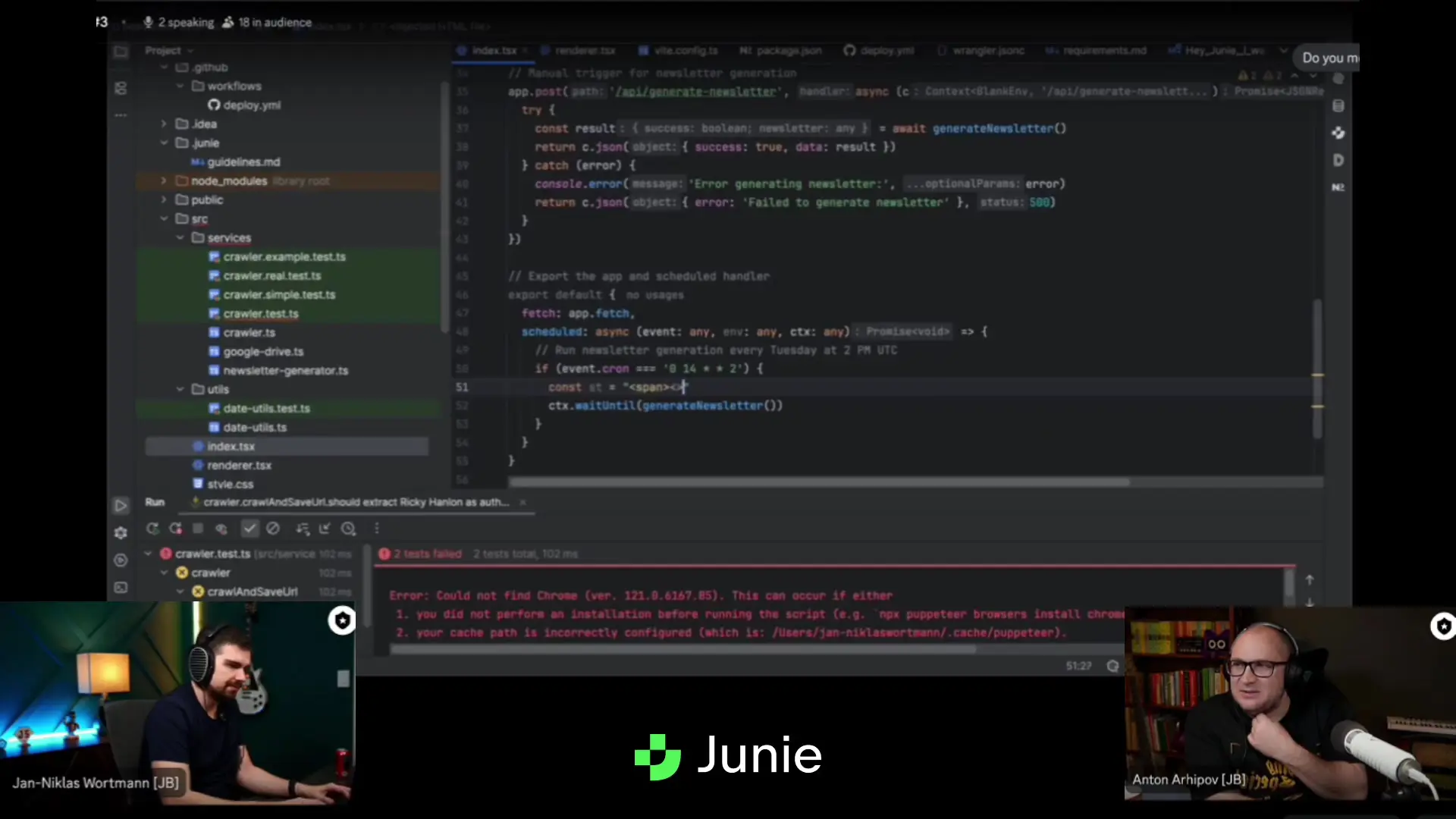Click the editor vertical scrollbar
Screen dimensions: 1456x819
pos(1317,369)
